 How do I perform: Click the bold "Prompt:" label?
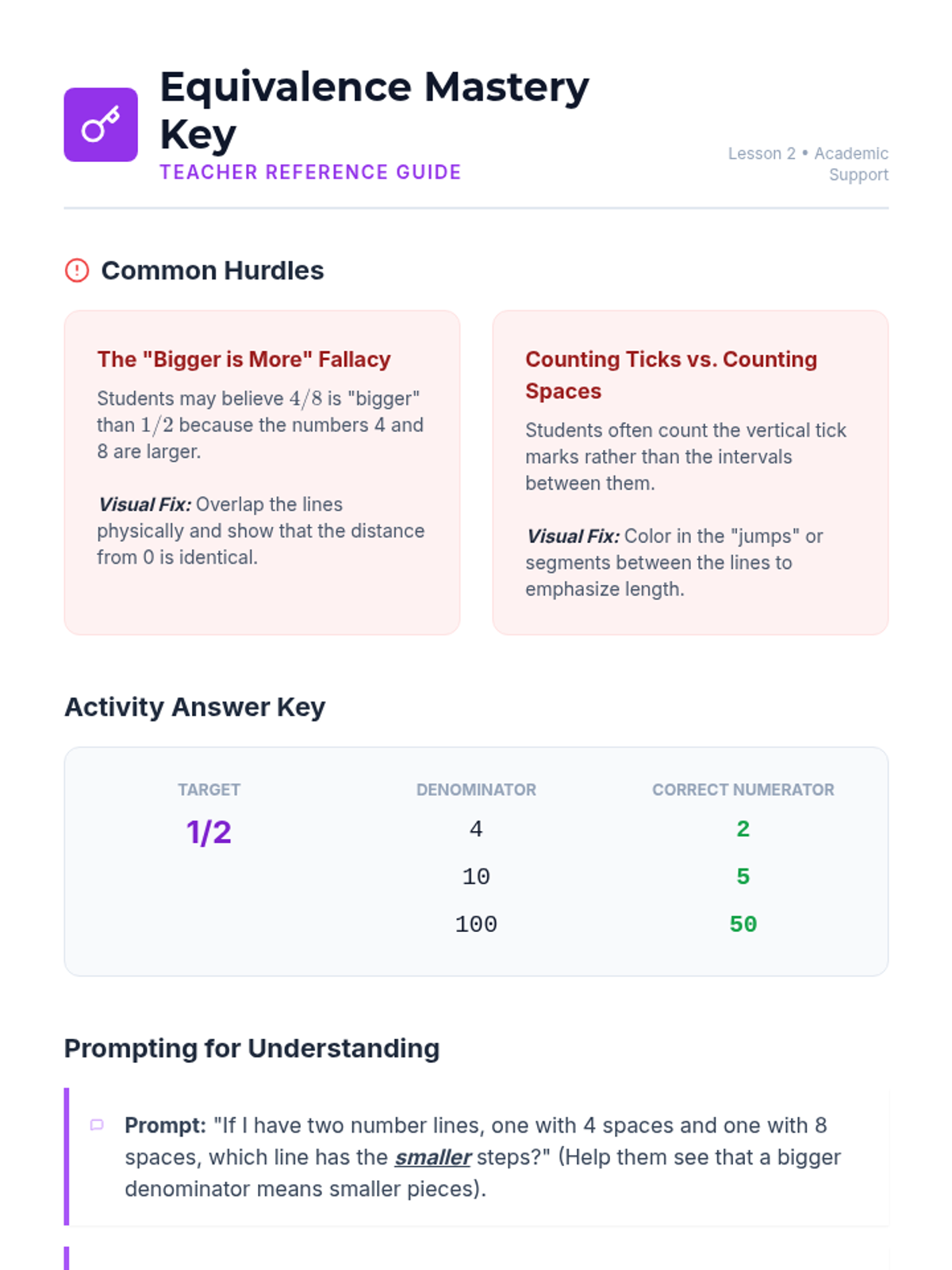(165, 1126)
